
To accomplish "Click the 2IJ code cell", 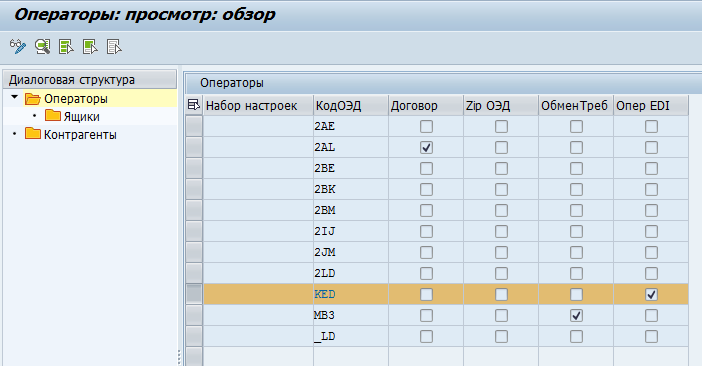I will [351, 231].
